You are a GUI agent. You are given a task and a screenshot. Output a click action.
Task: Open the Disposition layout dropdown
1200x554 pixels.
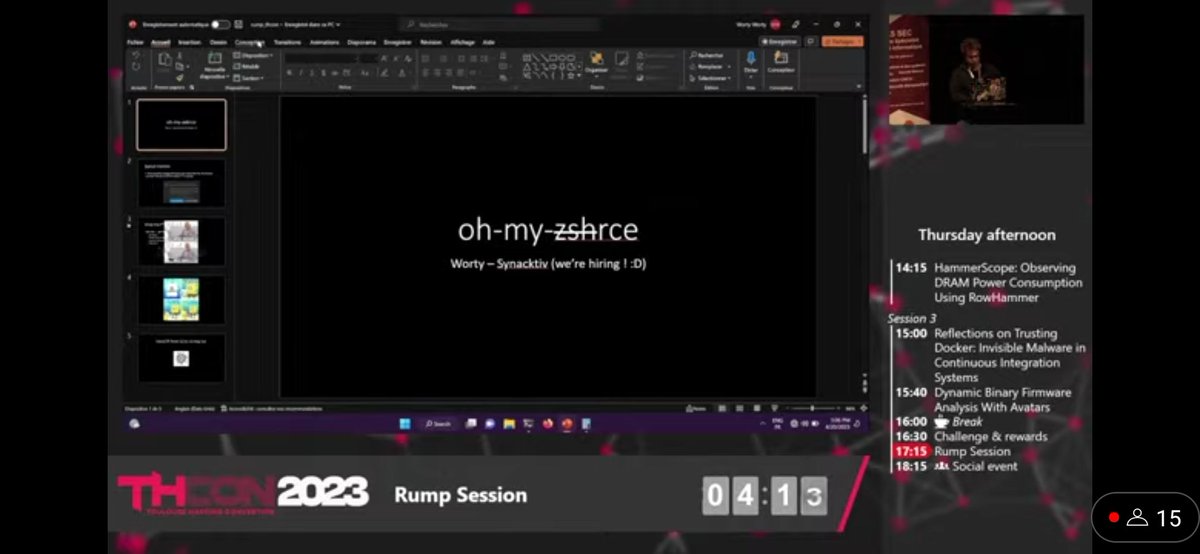point(252,55)
